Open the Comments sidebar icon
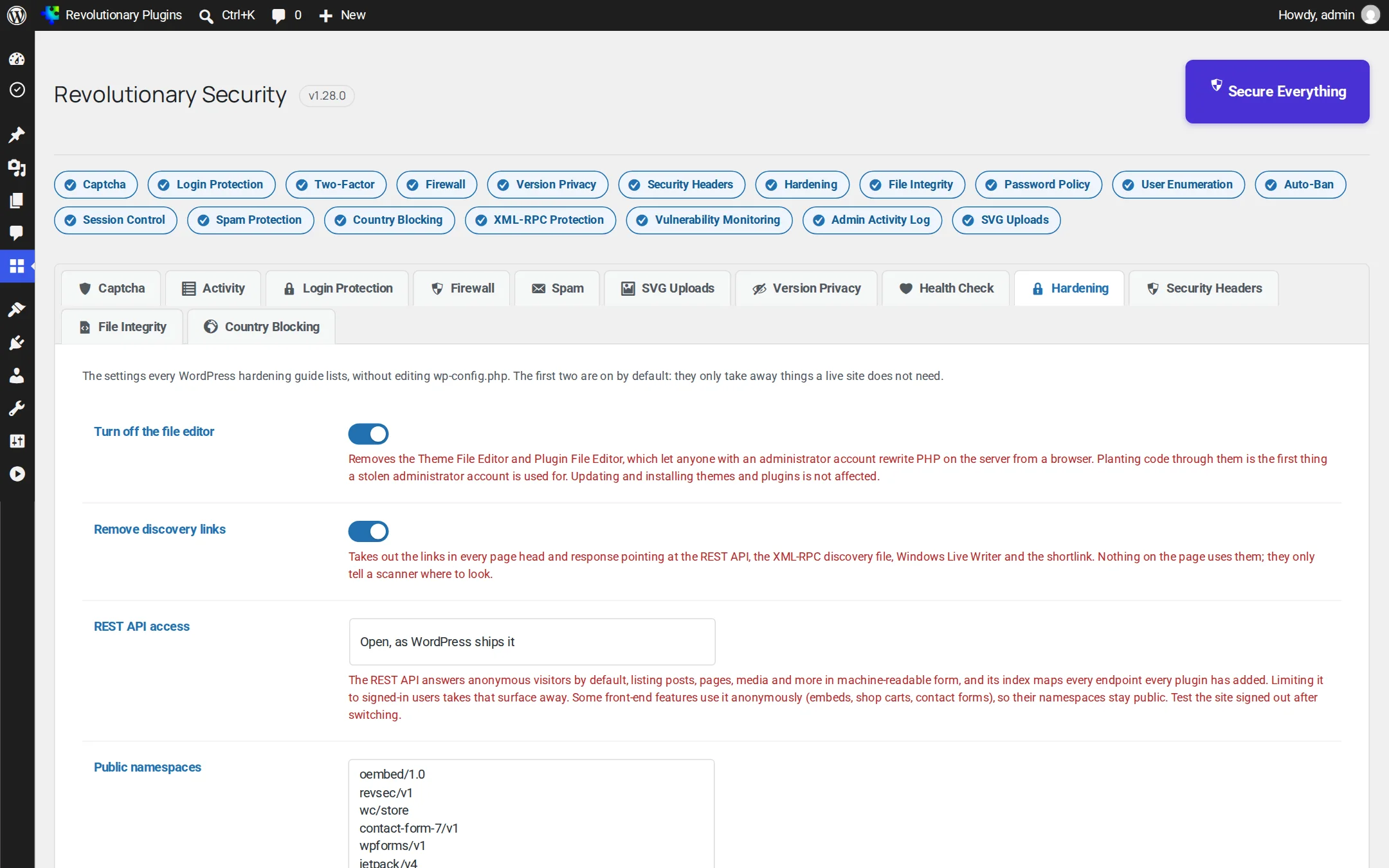This screenshot has width=1389, height=868. pos(17,233)
